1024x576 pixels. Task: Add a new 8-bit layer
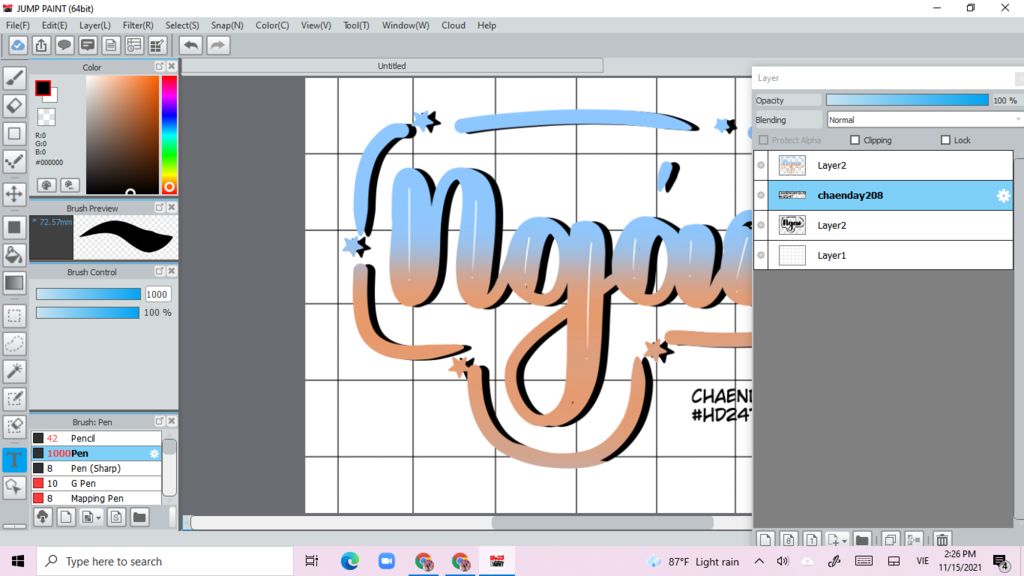point(788,539)
